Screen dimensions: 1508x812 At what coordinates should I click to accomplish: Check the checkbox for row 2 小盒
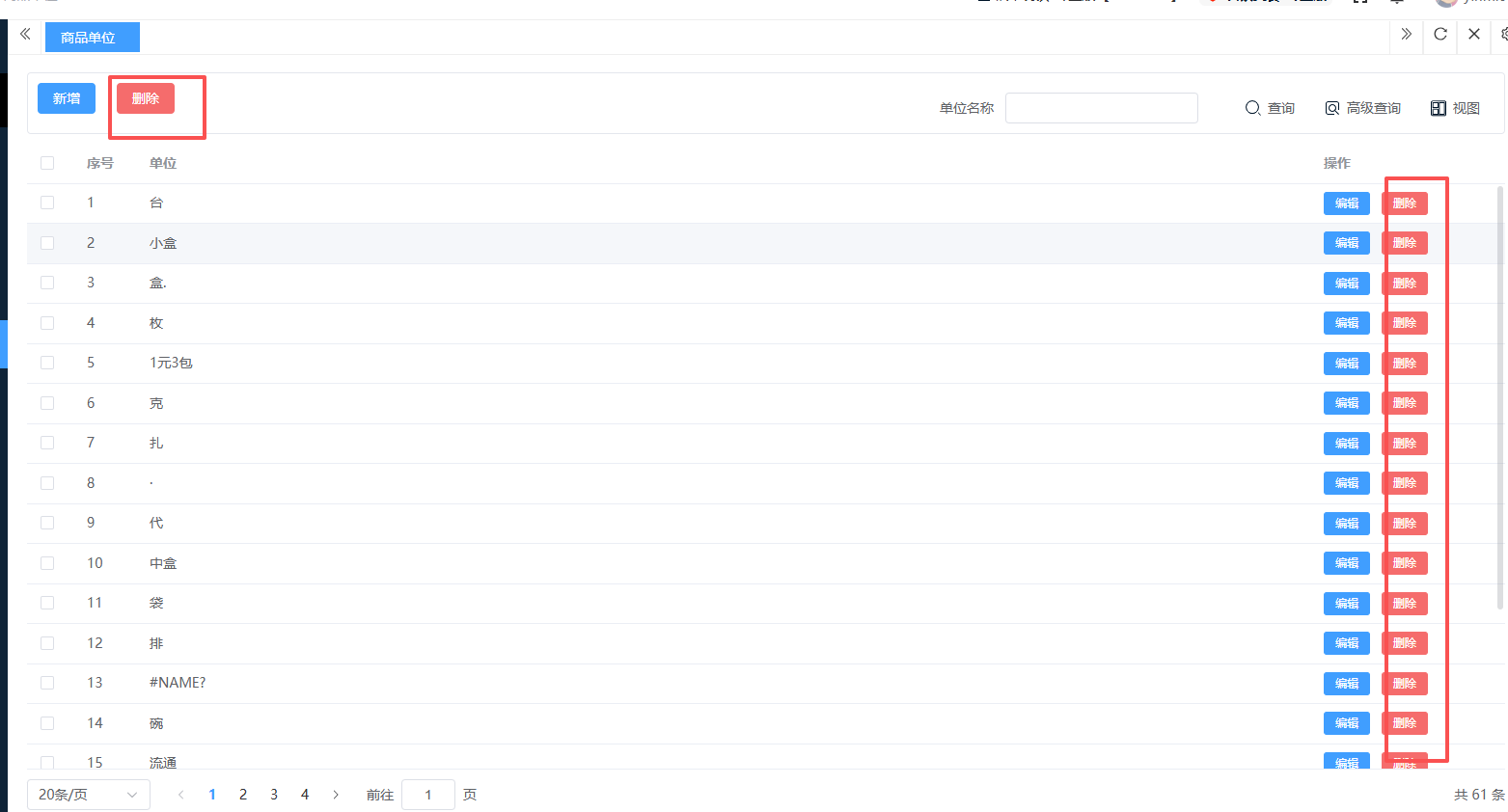[47, 243]
